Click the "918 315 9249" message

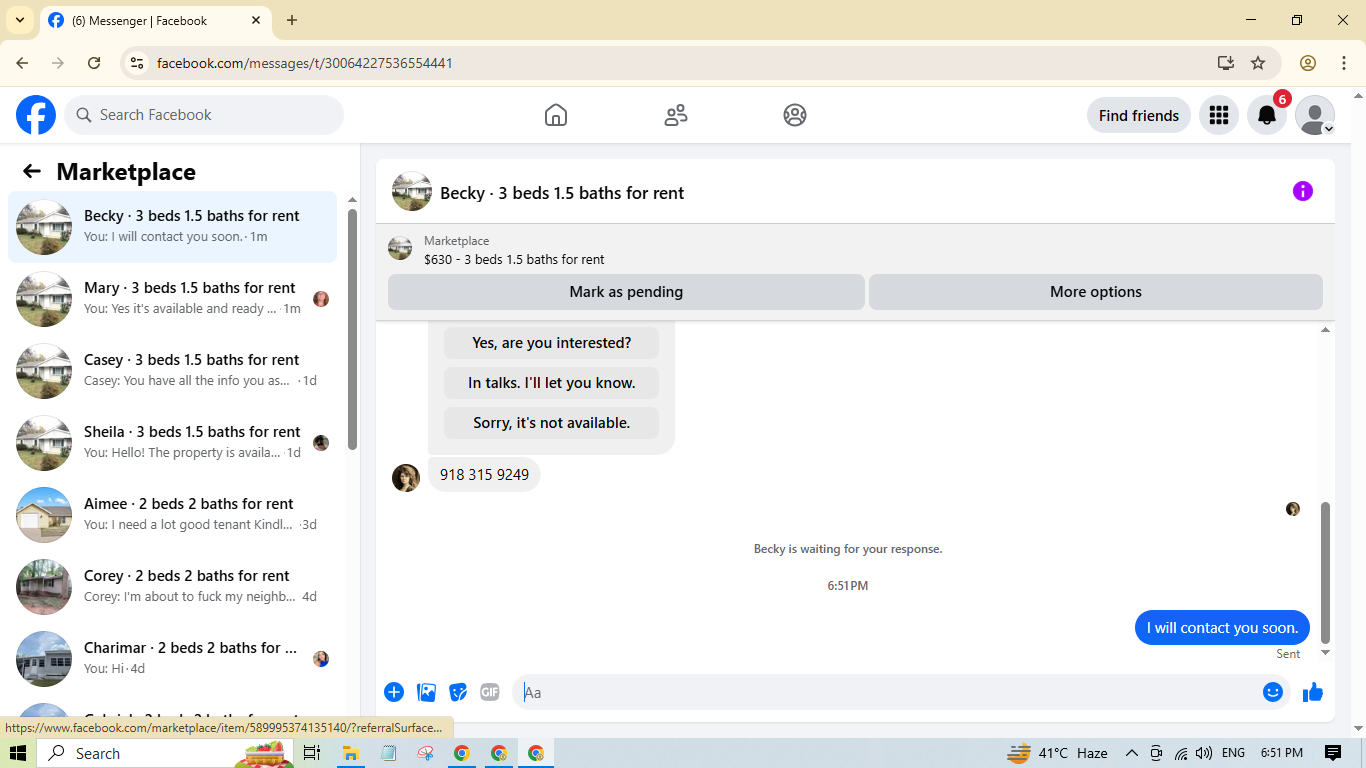tap(484, 475)
